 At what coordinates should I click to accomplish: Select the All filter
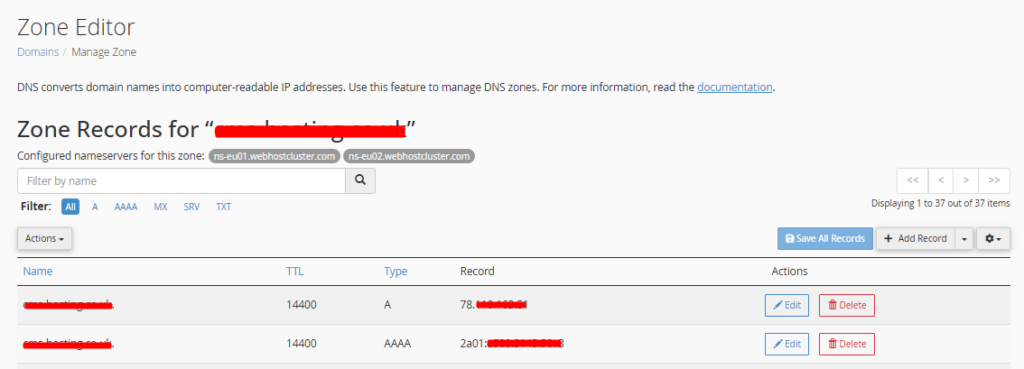[71, 206]
